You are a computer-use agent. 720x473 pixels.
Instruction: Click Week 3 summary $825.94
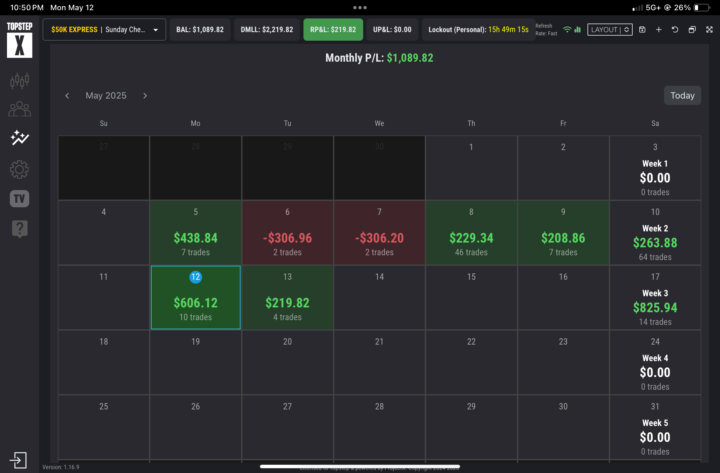tap(655, 307)
